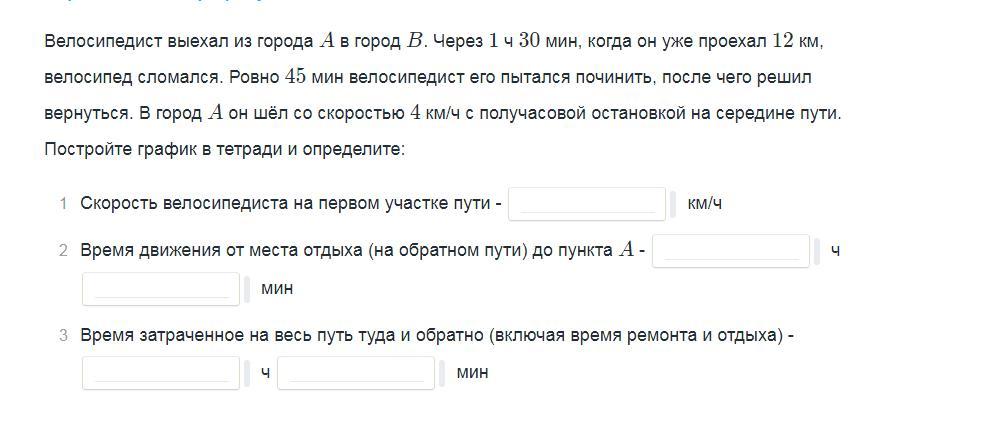The height and width of the screenshot is (429, 983).
Task: Click the math symbol B in problem text
Action: pyautogui.click(x=415, y=41)
